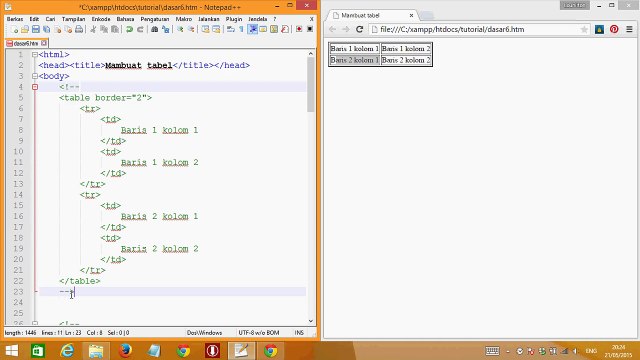The height and width of the screenshot is (360, 640).
Task: Close the dasar6.htm tab via its X
Action: click(x=44, y=43)
